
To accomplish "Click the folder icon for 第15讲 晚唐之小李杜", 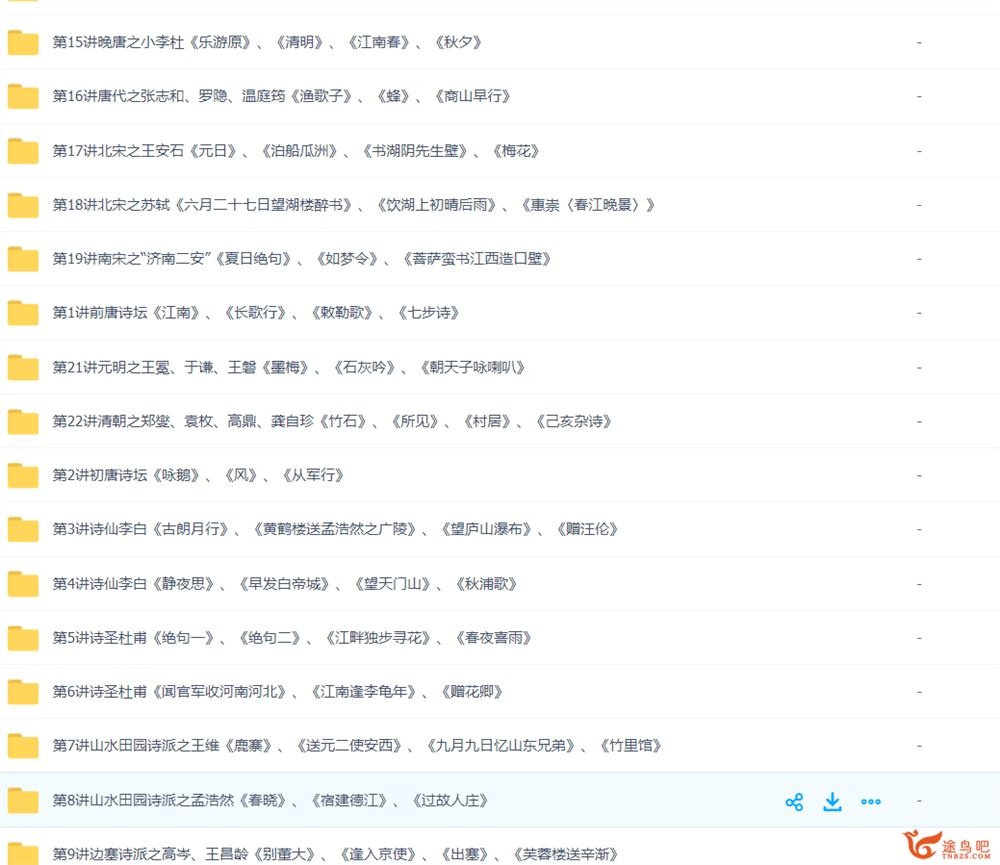I will click(23, 43).
